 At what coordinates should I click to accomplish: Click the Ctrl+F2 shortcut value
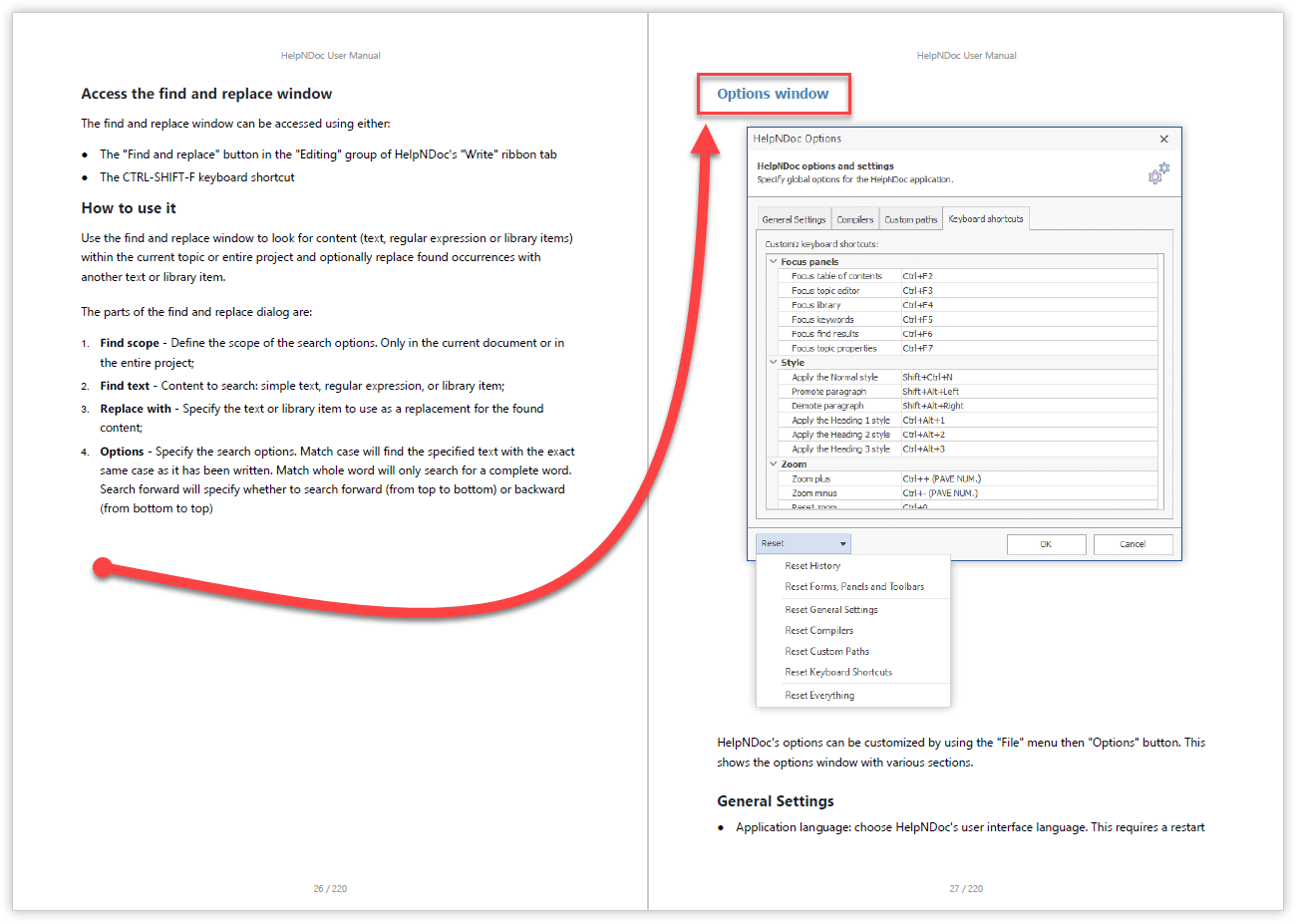point(917,276)
